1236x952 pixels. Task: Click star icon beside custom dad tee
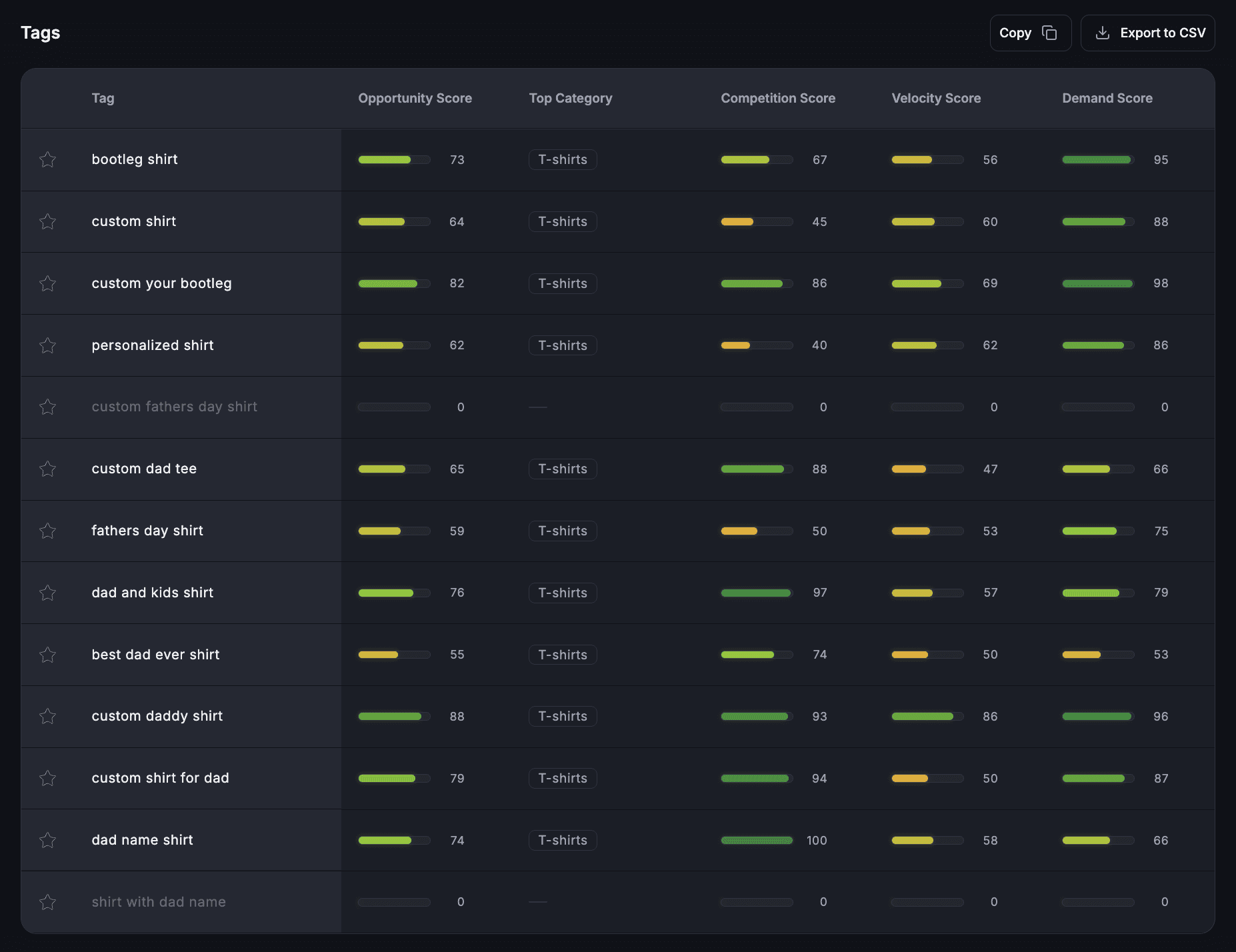coord(47,469)
